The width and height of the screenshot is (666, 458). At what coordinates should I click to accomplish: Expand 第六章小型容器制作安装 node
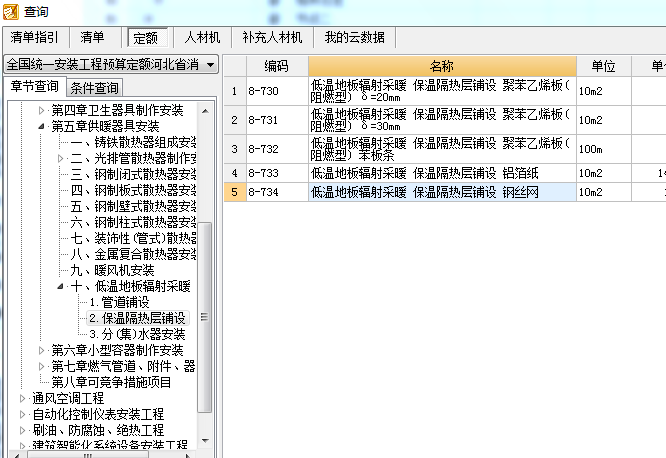[x=41, y=351]
